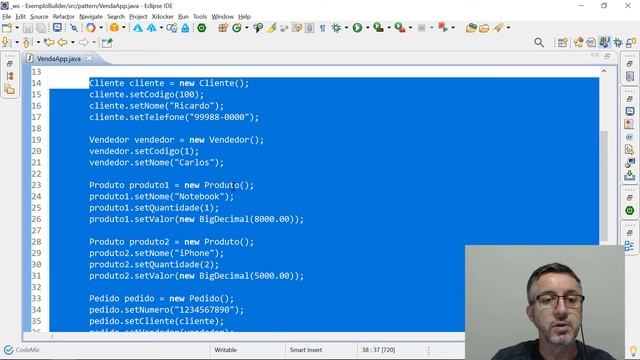Click the Writable status bar field

tap(225, 350)
